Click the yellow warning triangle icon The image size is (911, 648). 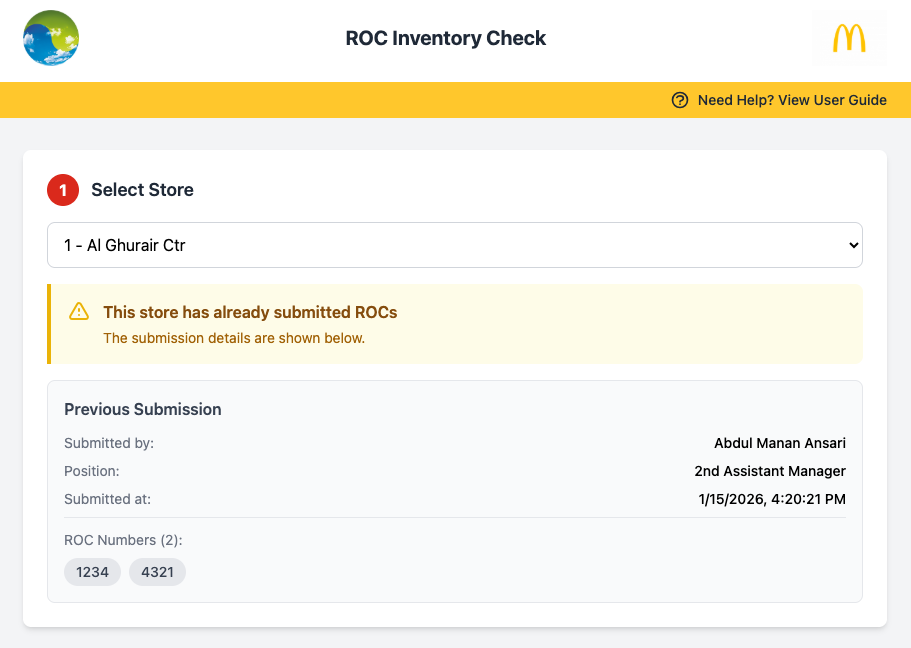click(x=79, y=312)
